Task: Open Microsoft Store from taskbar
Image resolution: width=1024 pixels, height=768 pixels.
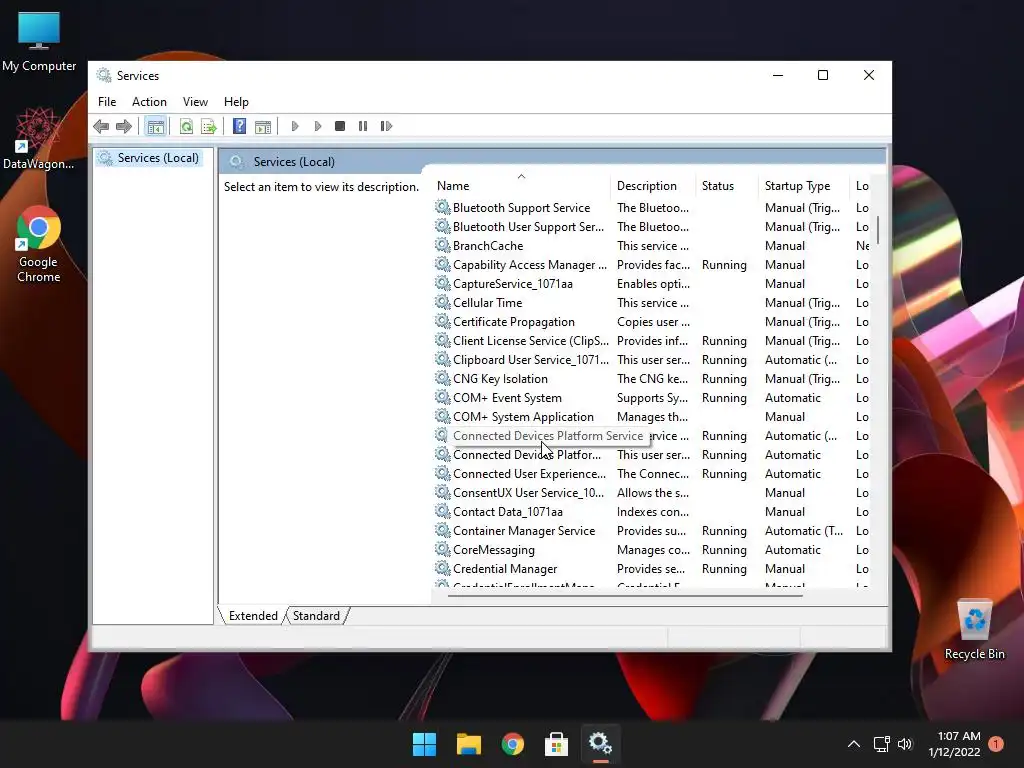Action: tap(556, 744)
